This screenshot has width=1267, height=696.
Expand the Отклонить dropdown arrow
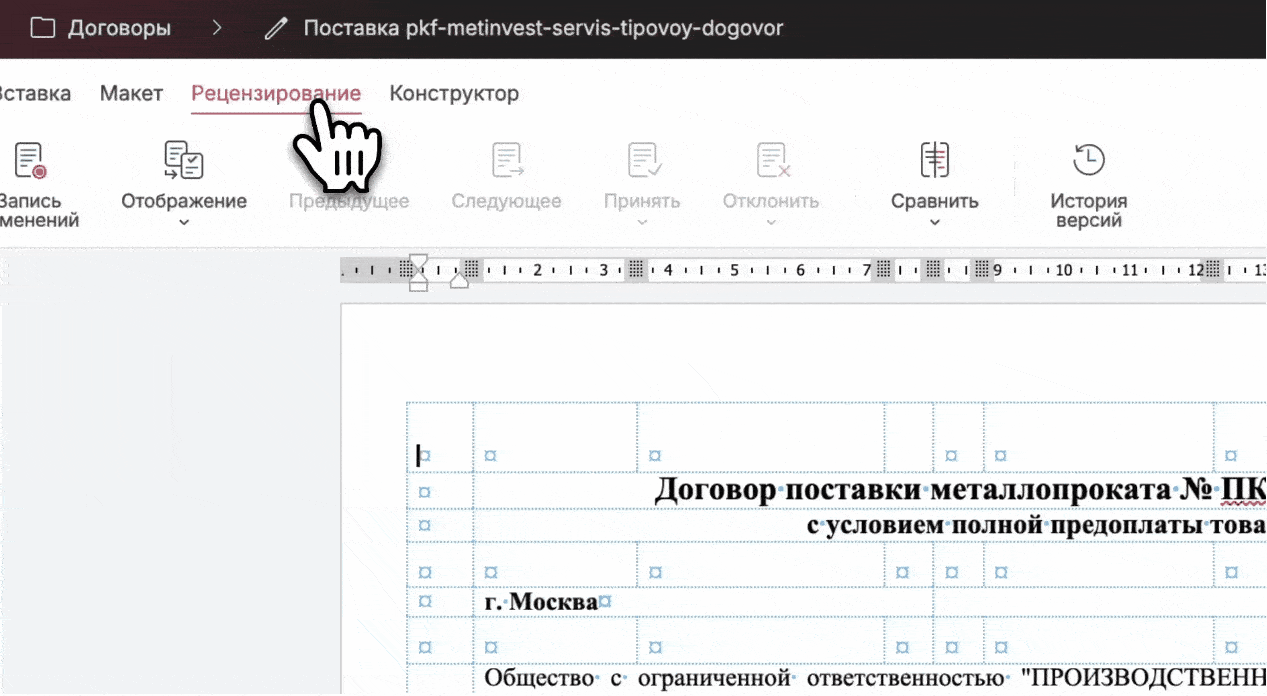771,222
